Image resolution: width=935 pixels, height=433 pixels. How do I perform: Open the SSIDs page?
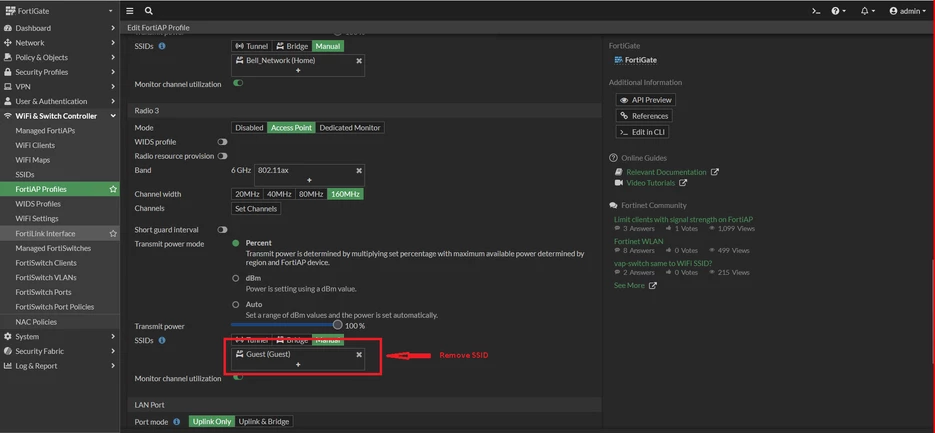[25, 175]
